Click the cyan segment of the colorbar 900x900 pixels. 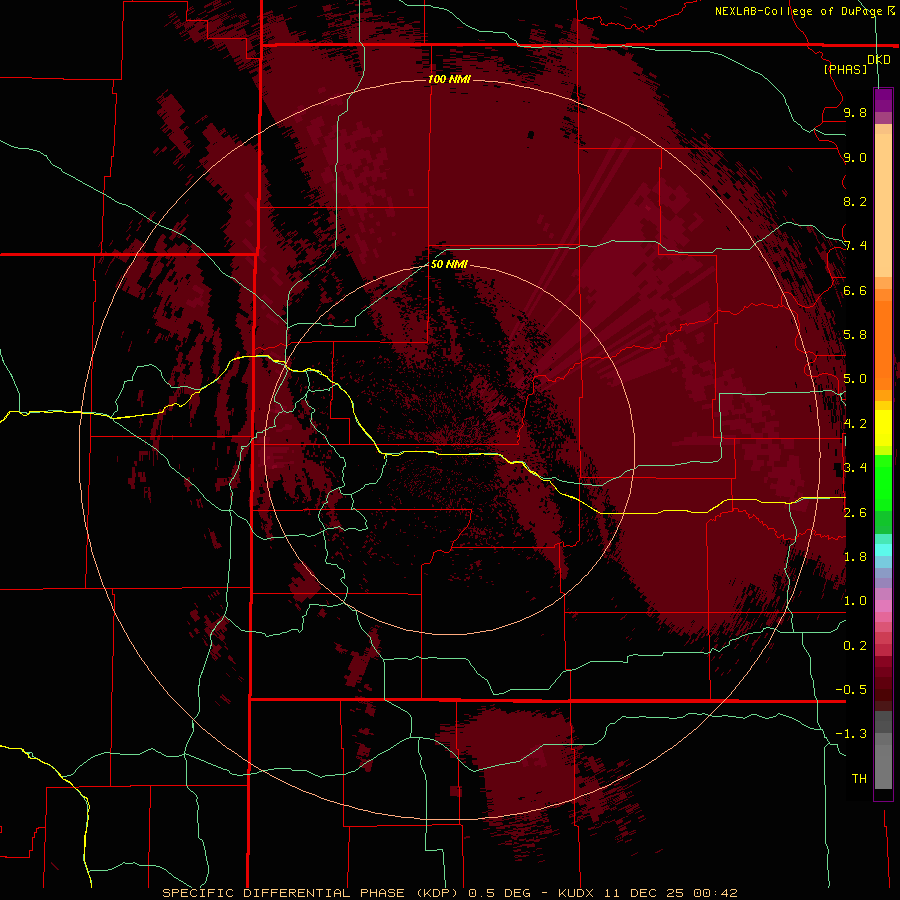click(x=883, y=550)
